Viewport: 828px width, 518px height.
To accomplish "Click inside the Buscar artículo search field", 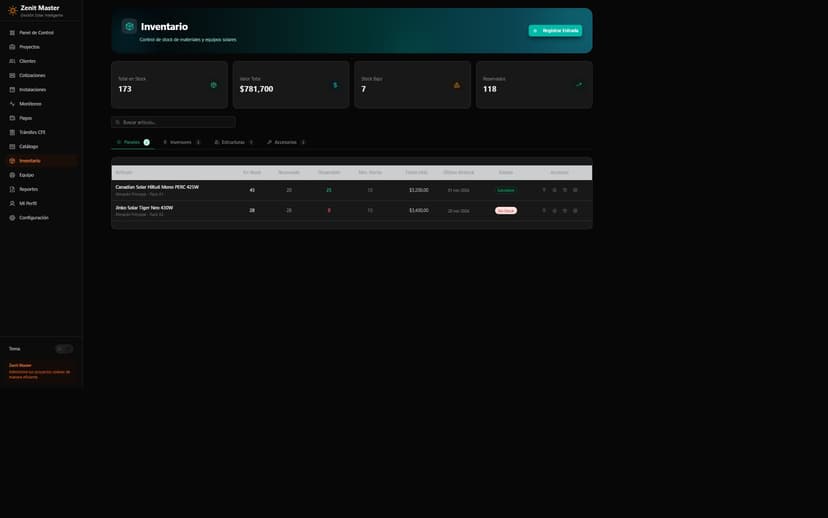I will (x=174, y=122).
